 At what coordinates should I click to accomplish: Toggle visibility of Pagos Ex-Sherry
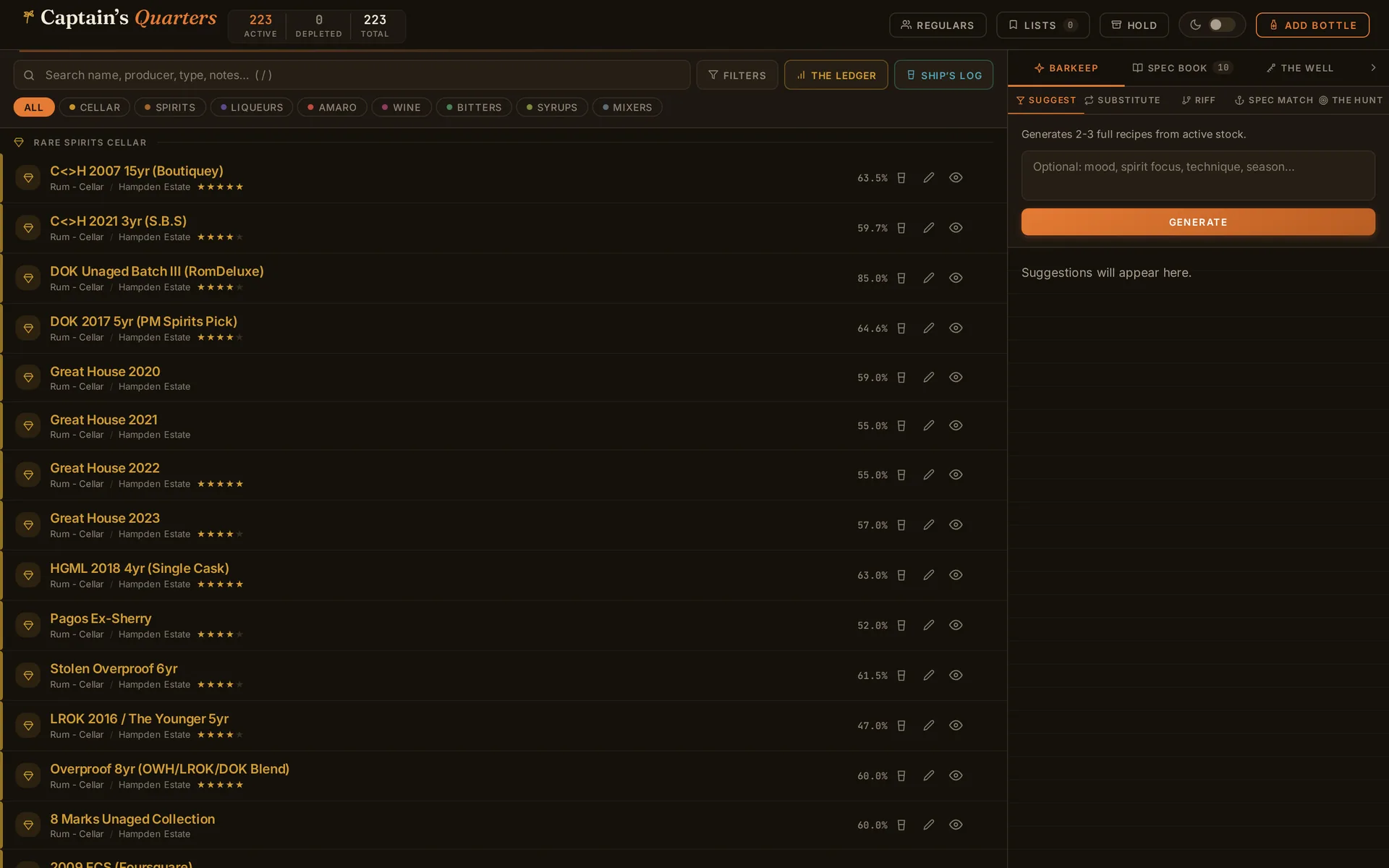click(956, 625)
